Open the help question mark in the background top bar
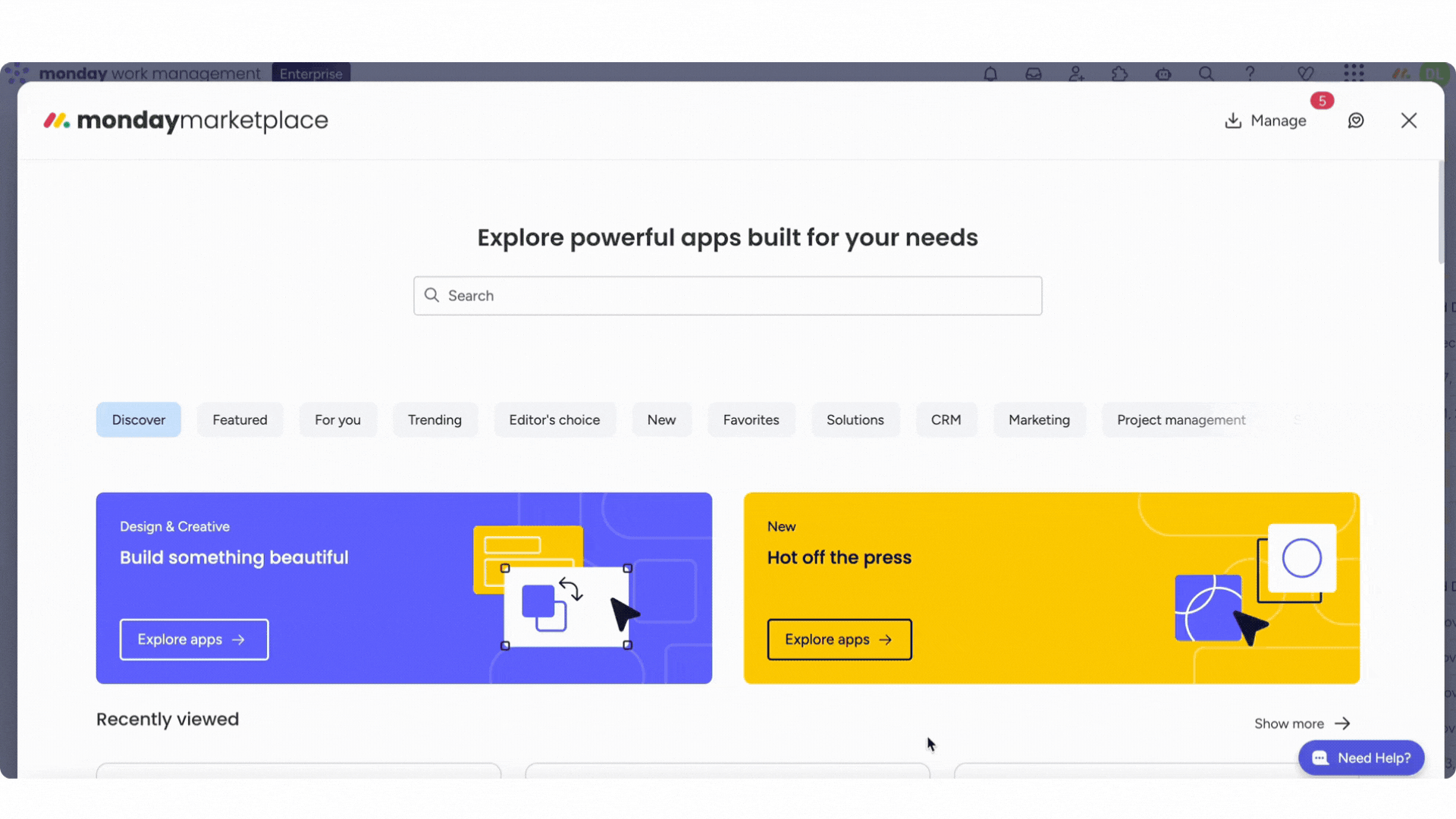 click(x=1250, y=74)
